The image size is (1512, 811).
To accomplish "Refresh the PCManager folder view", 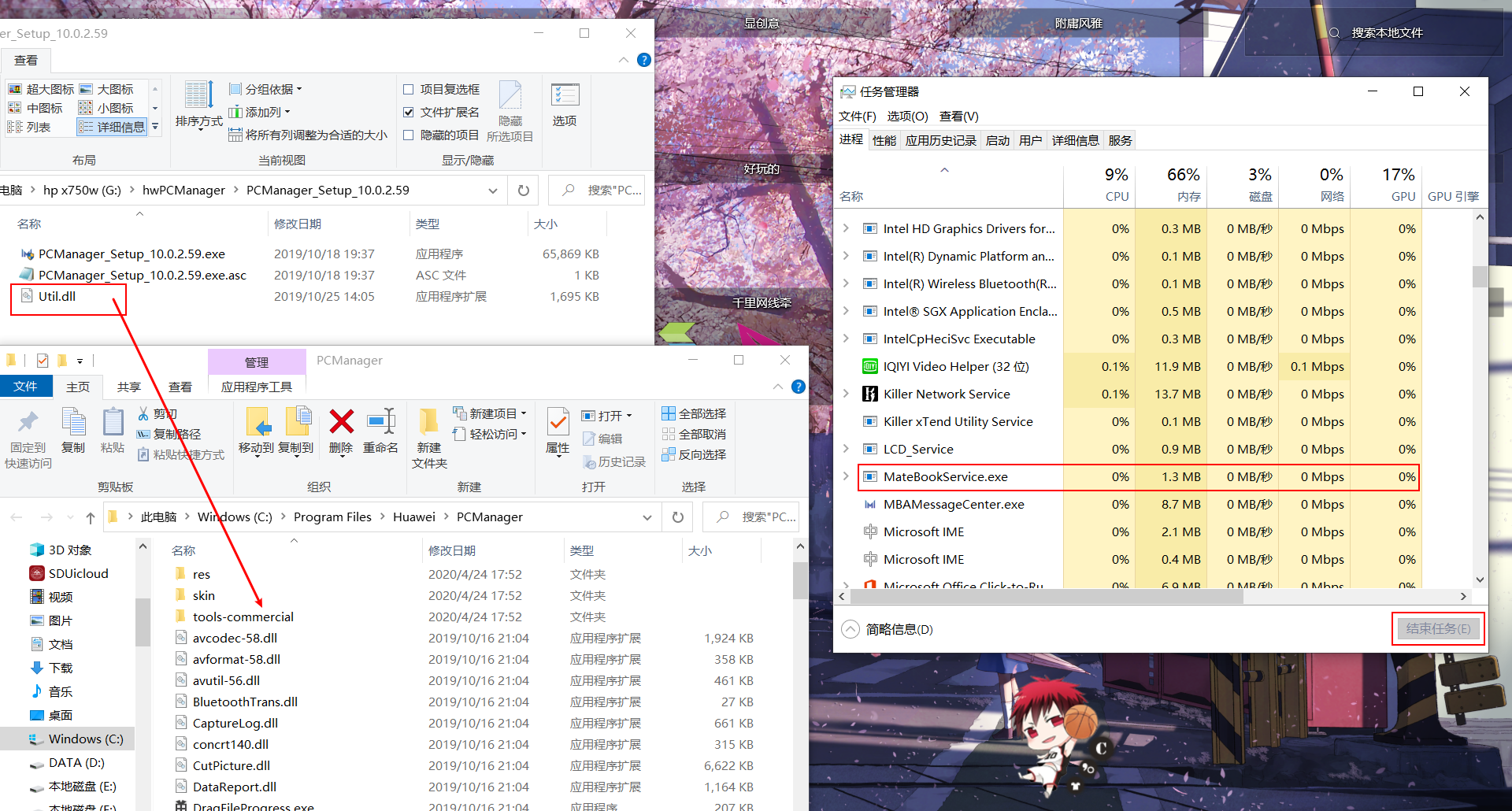I will [x=678, y=517].
